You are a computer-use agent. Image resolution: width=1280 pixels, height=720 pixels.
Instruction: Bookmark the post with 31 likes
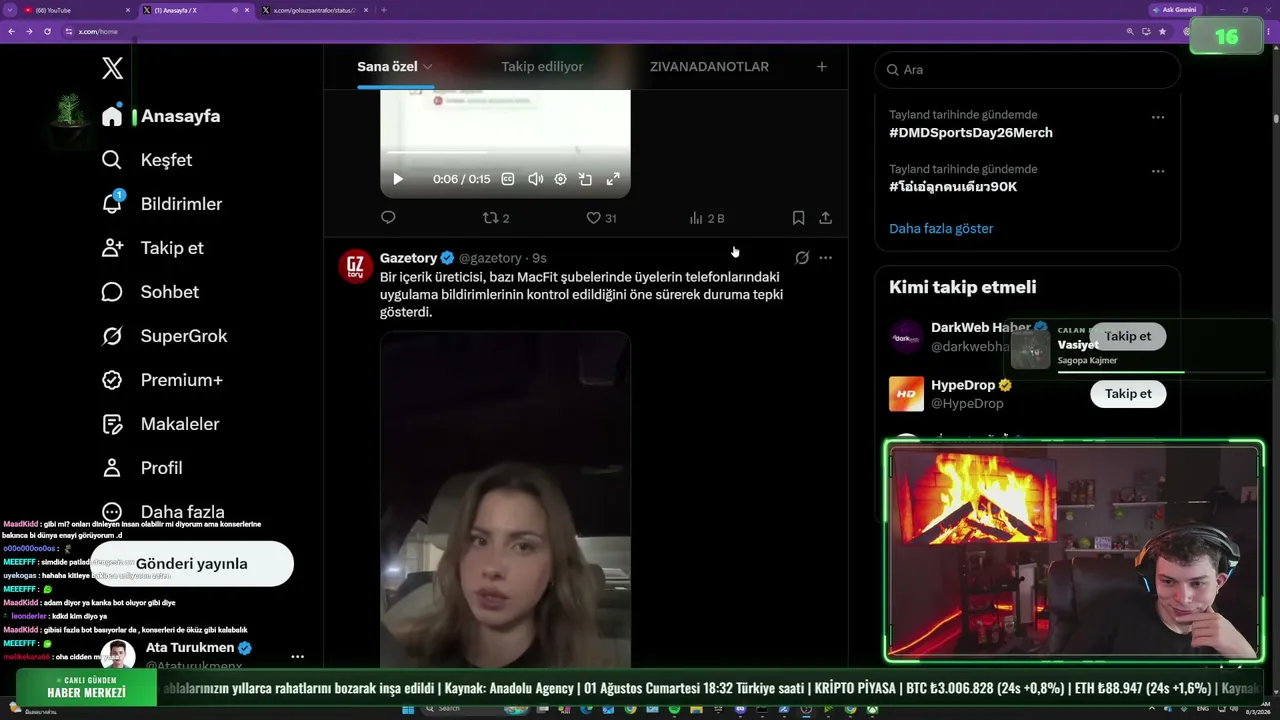tap(798, 218)
